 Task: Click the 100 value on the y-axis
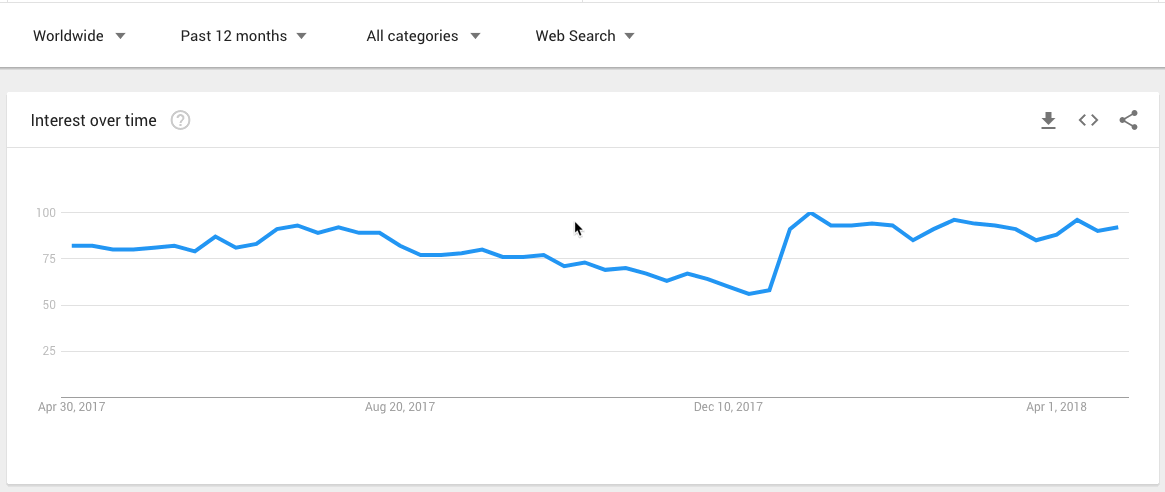click(x=46, y=213)
